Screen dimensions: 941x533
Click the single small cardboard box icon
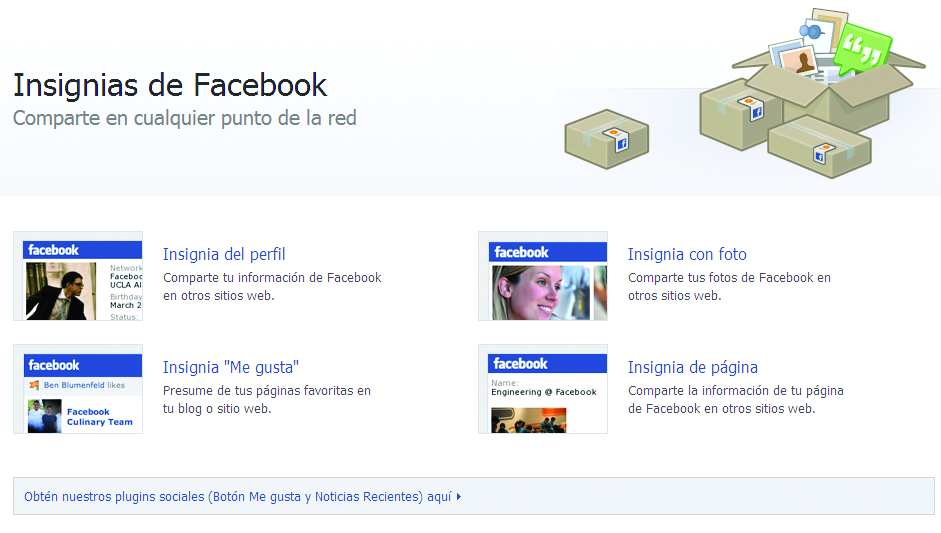[607, 139]
